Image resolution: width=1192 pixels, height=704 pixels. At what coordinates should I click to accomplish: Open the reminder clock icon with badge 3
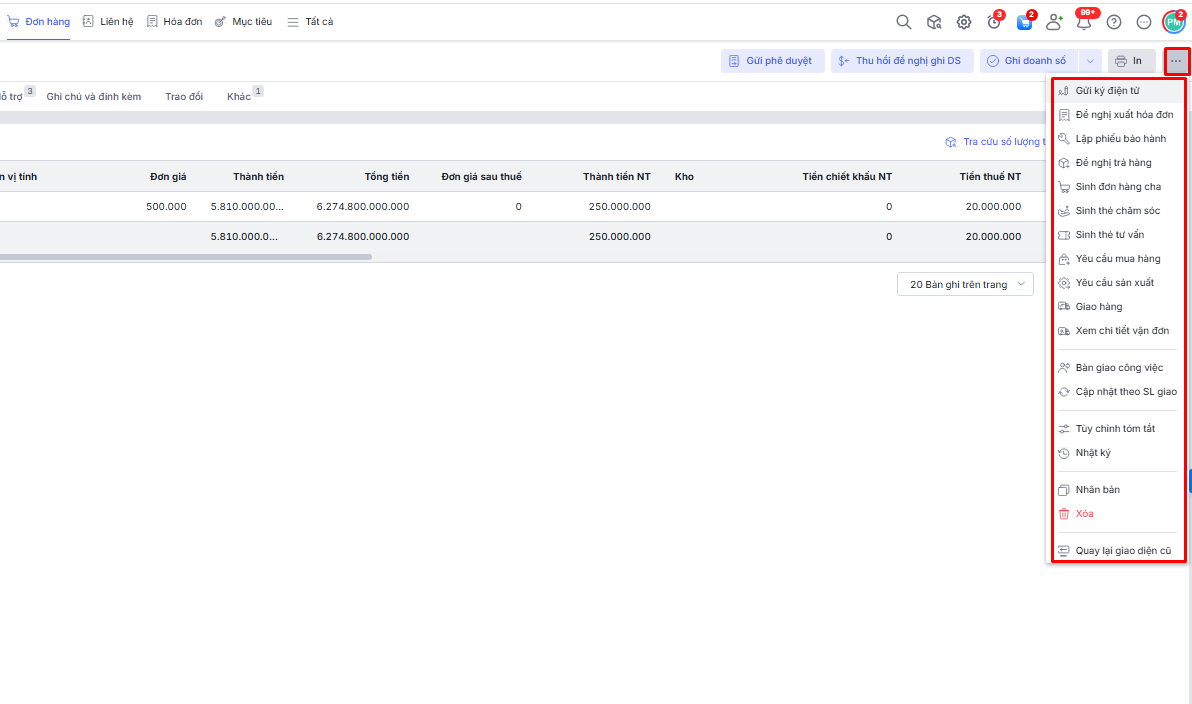(994, 22)
